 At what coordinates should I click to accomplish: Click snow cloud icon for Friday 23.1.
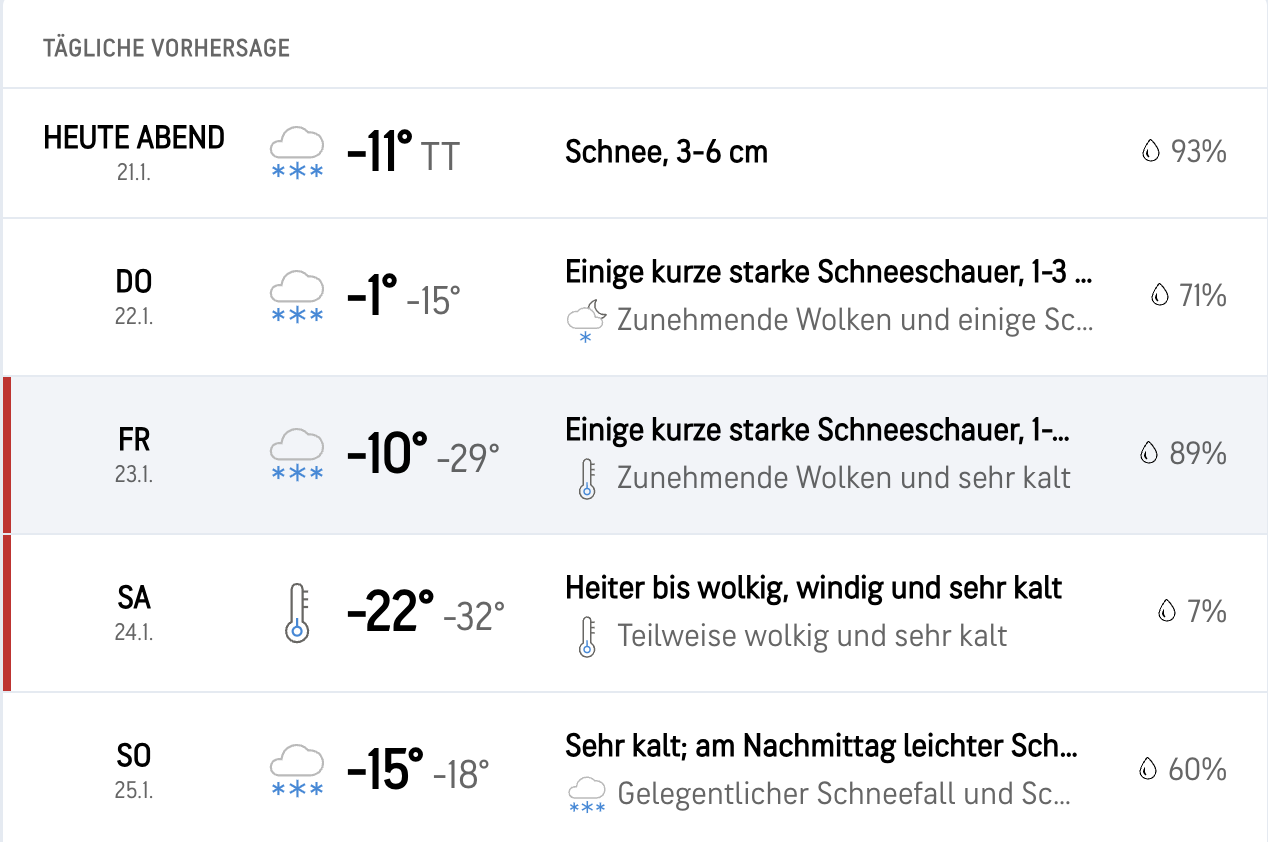point(297,455)
